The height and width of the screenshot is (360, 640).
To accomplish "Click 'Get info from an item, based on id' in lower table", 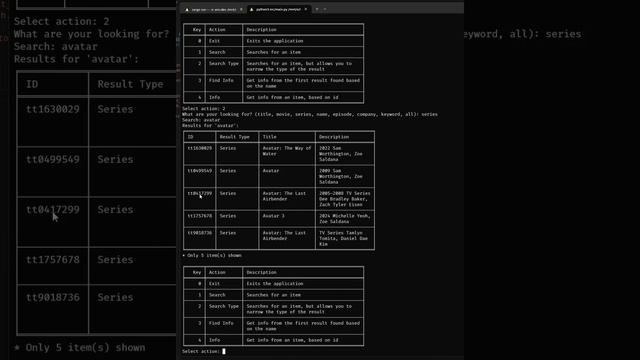I will pos(292,340).
